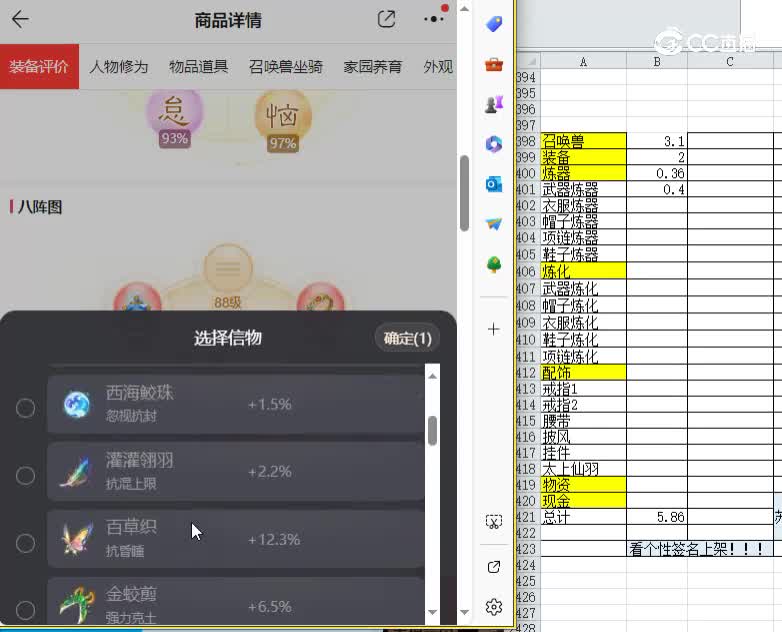Select the 召唤兽 cell
Viewport: 782px width, 632px height.
pos(584,141)
